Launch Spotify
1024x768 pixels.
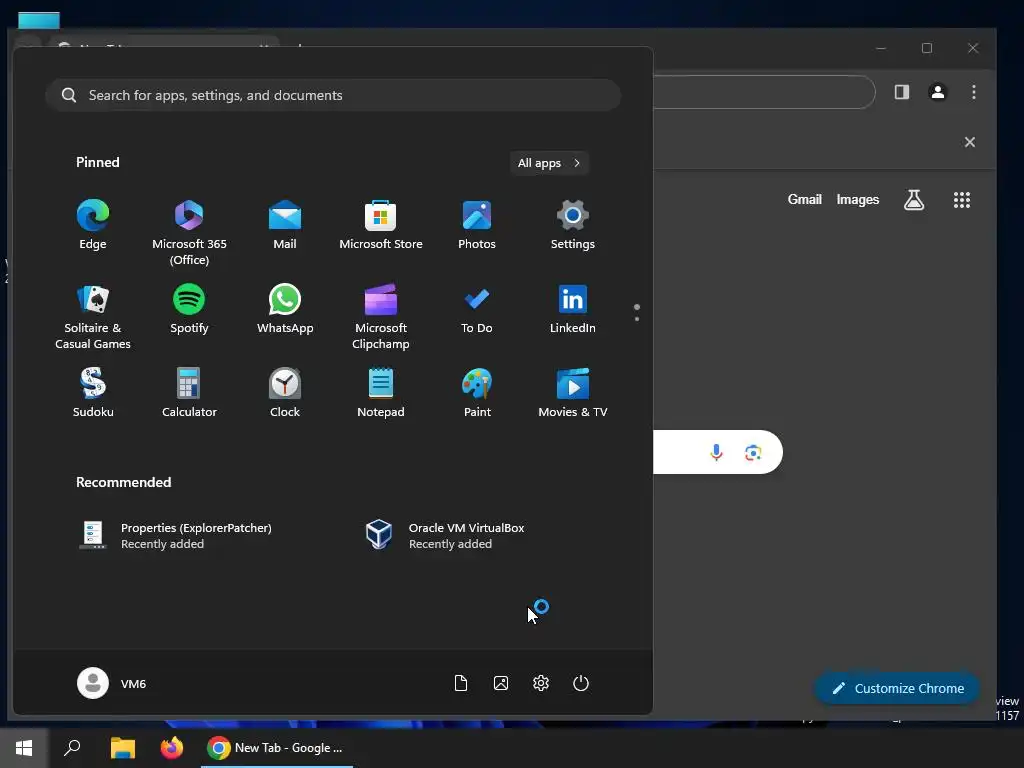pyautogui.click(x=189, y=309)
